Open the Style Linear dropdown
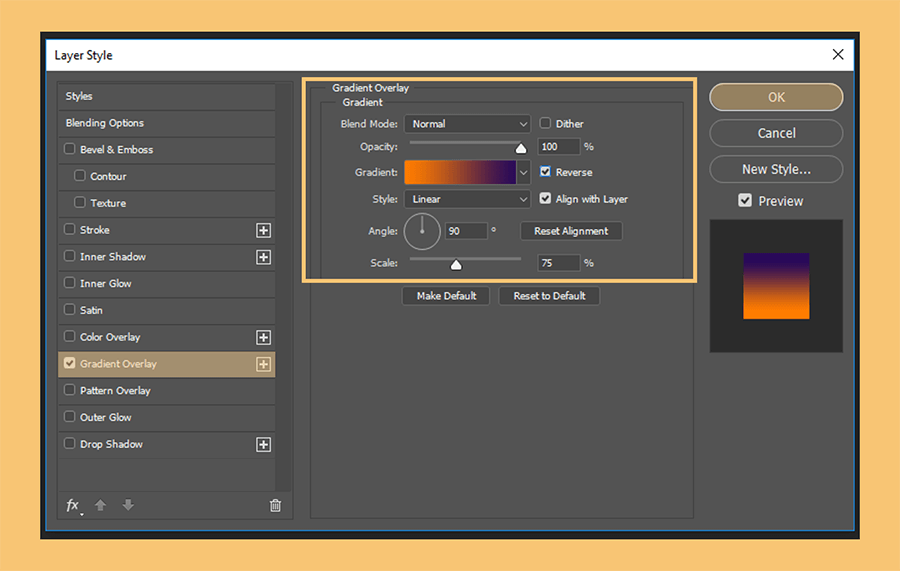 (x=467, y=199)
